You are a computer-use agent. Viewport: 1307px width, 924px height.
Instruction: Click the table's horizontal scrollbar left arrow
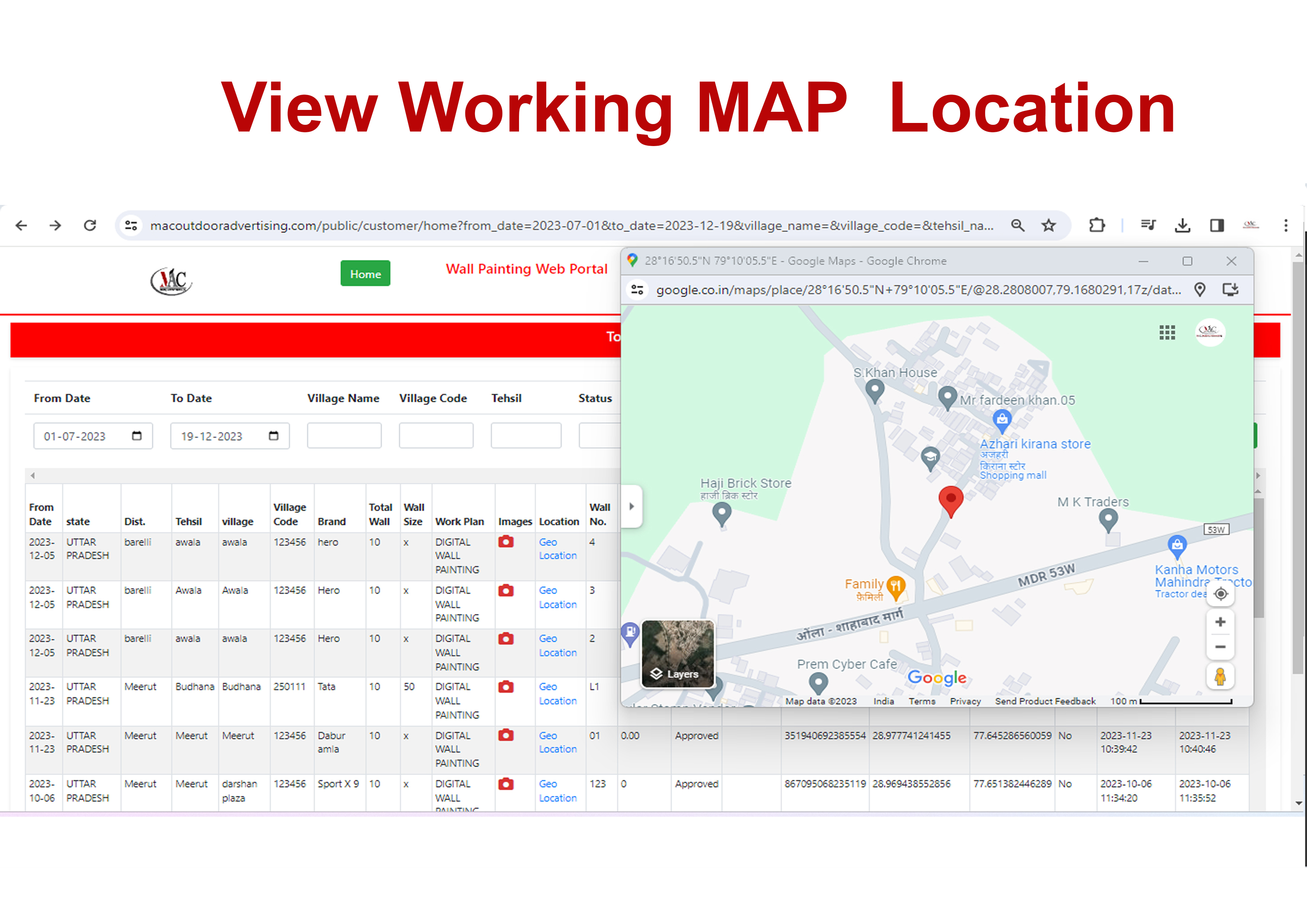click(x=32, y=475)
